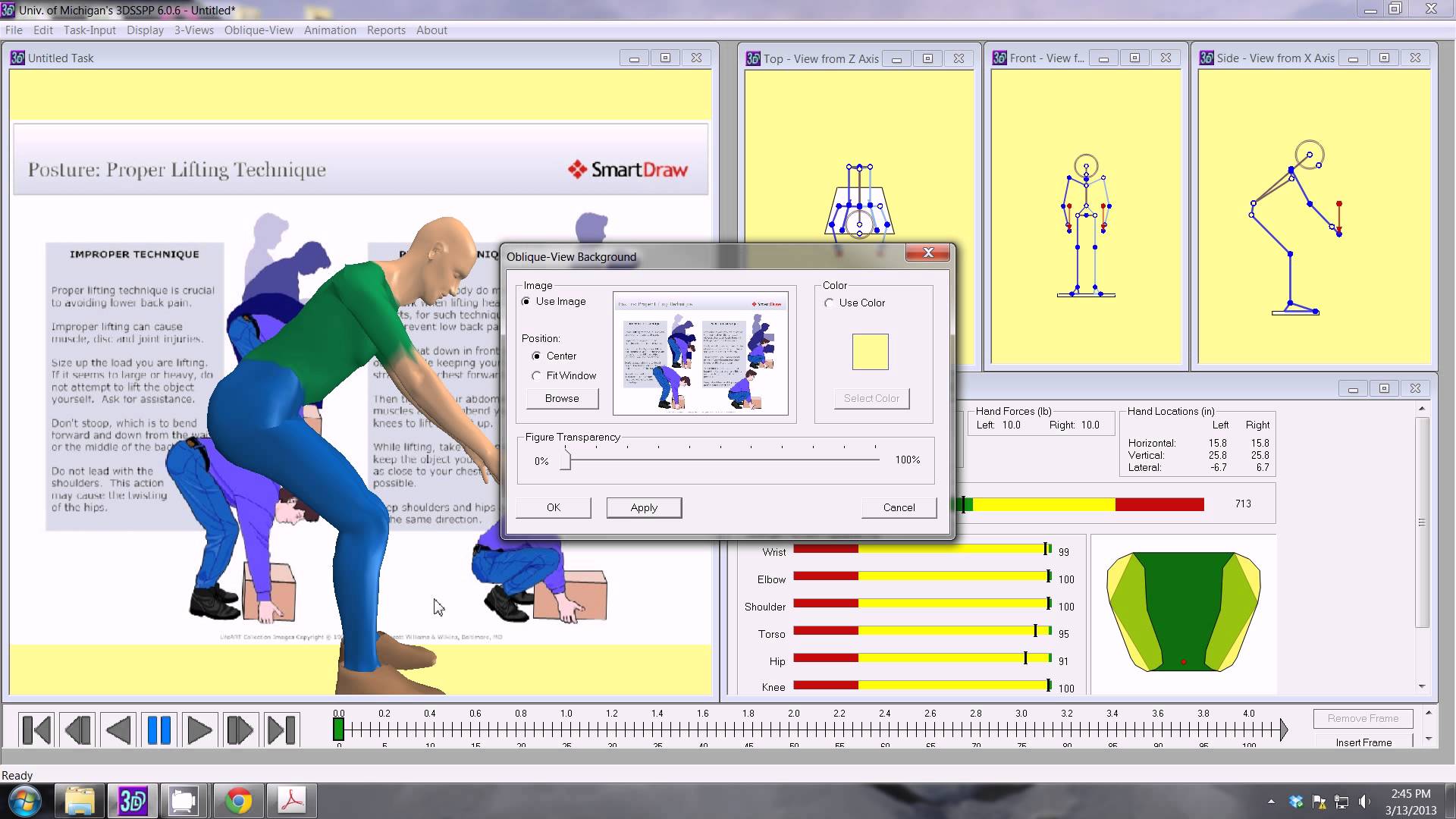
Task: Open the volume control in the tray
Action: pyautogui.click(x=1365, y=802)
